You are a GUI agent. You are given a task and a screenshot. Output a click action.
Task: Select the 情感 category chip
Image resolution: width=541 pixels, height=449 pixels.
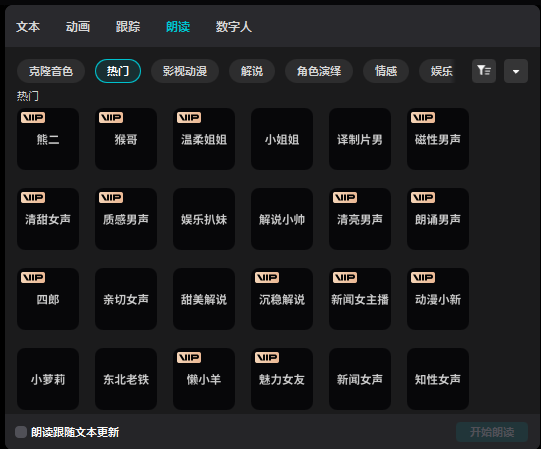pos(386,71)
